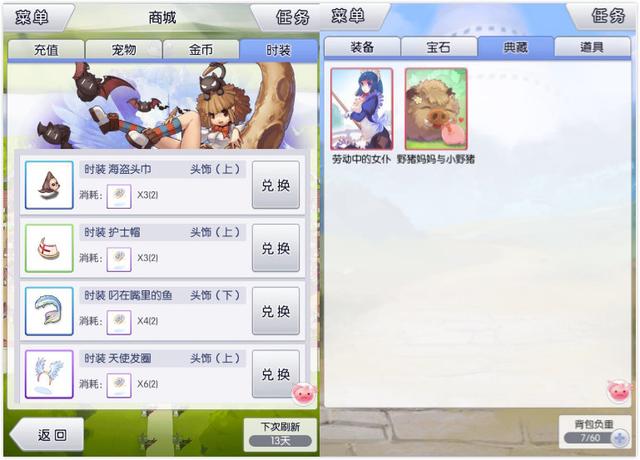
Task: Select the fish-in-mouth costume icon
Action: tap(49, 311)
